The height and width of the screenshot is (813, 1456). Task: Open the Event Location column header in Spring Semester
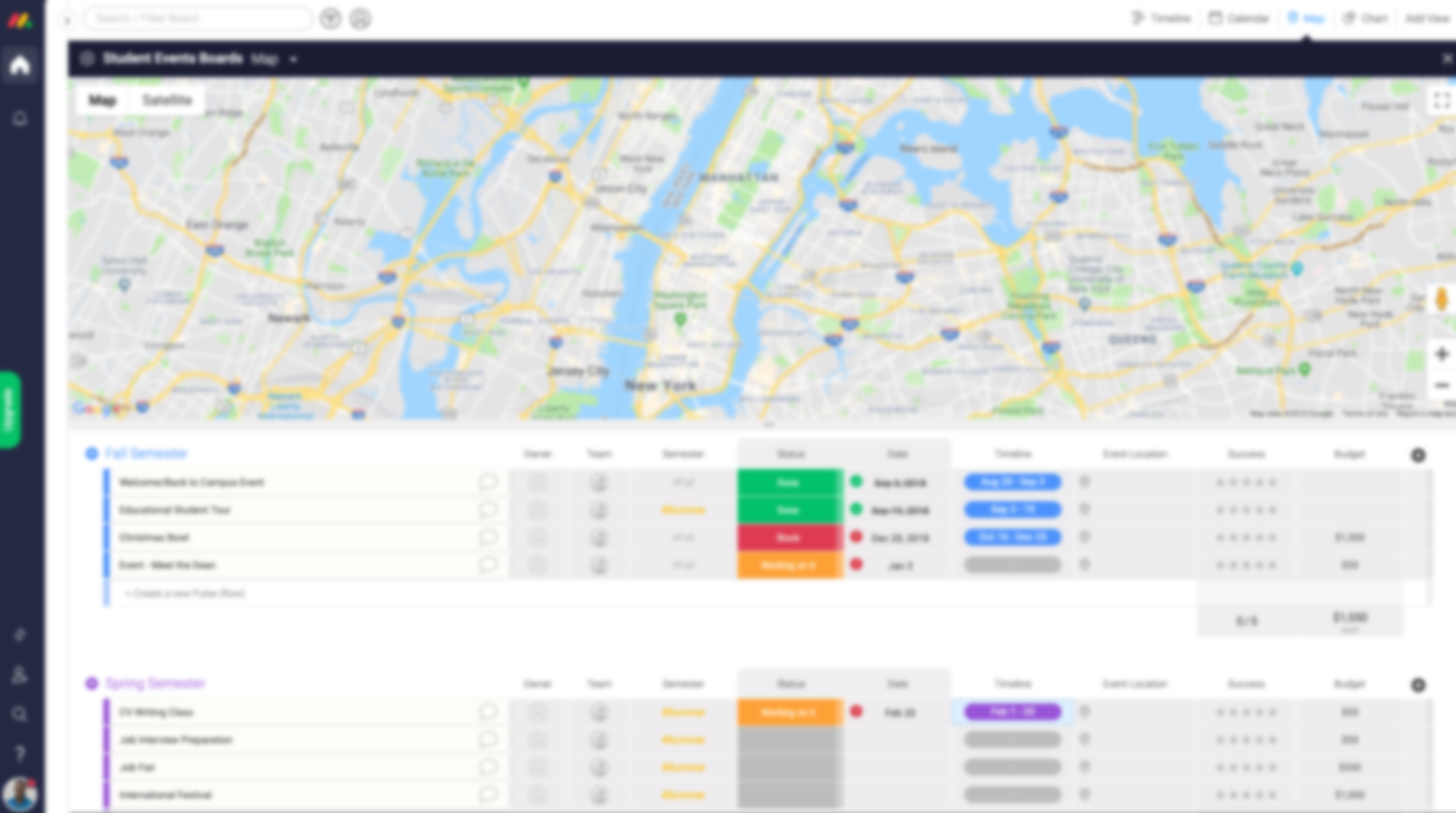click(1134, 684)
